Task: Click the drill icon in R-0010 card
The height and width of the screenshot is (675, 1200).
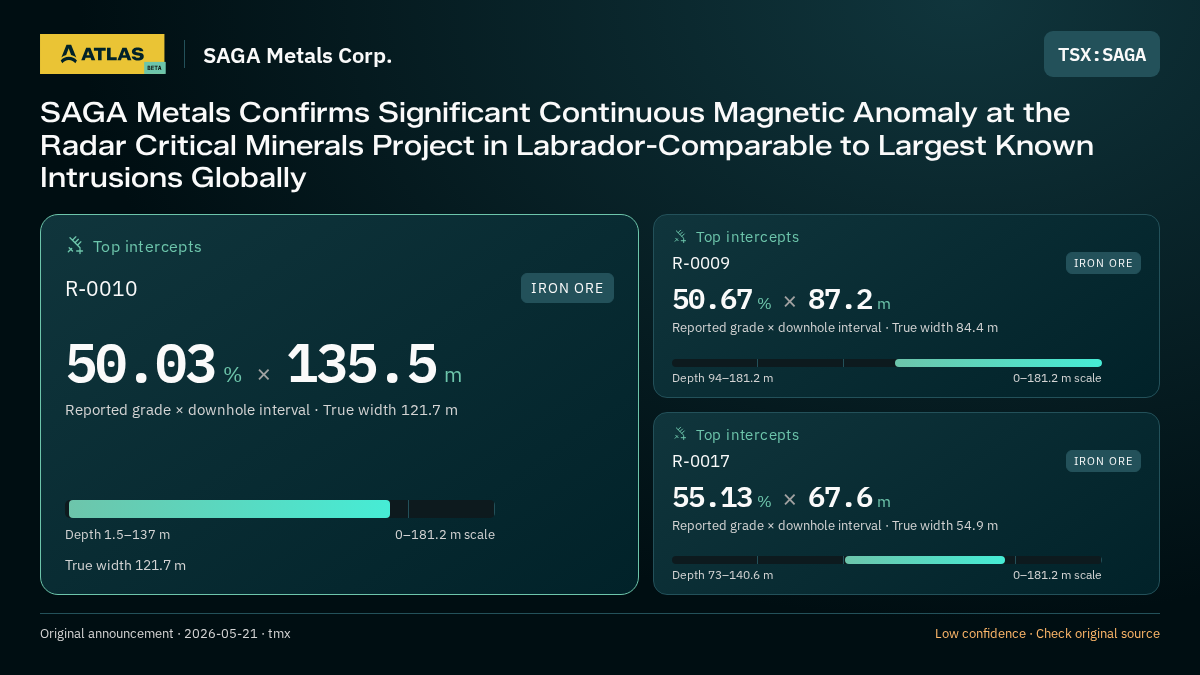Action: (x=75, y=245)
